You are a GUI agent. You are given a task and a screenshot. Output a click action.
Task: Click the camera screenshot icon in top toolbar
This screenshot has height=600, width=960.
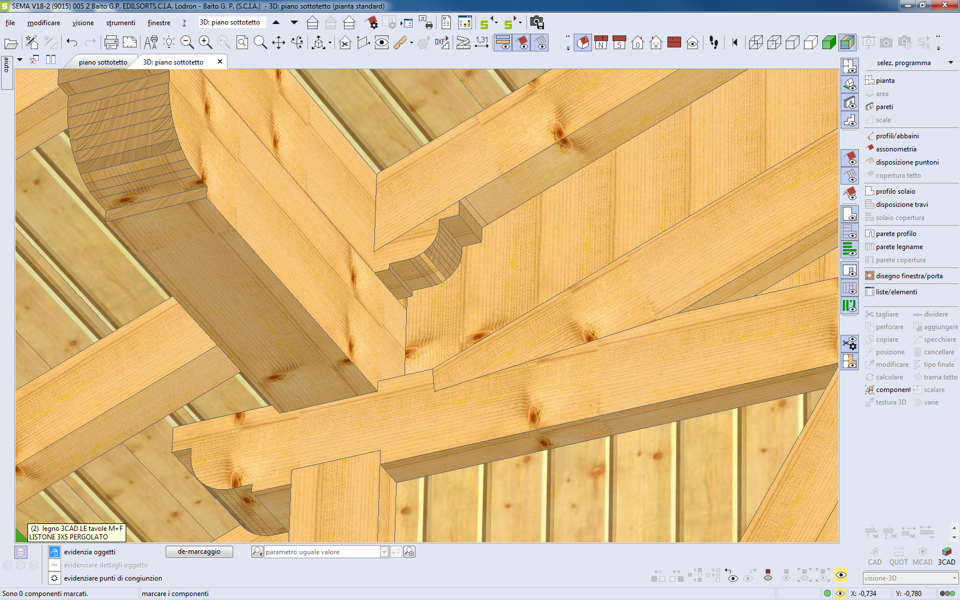click(x=536, y=22)
